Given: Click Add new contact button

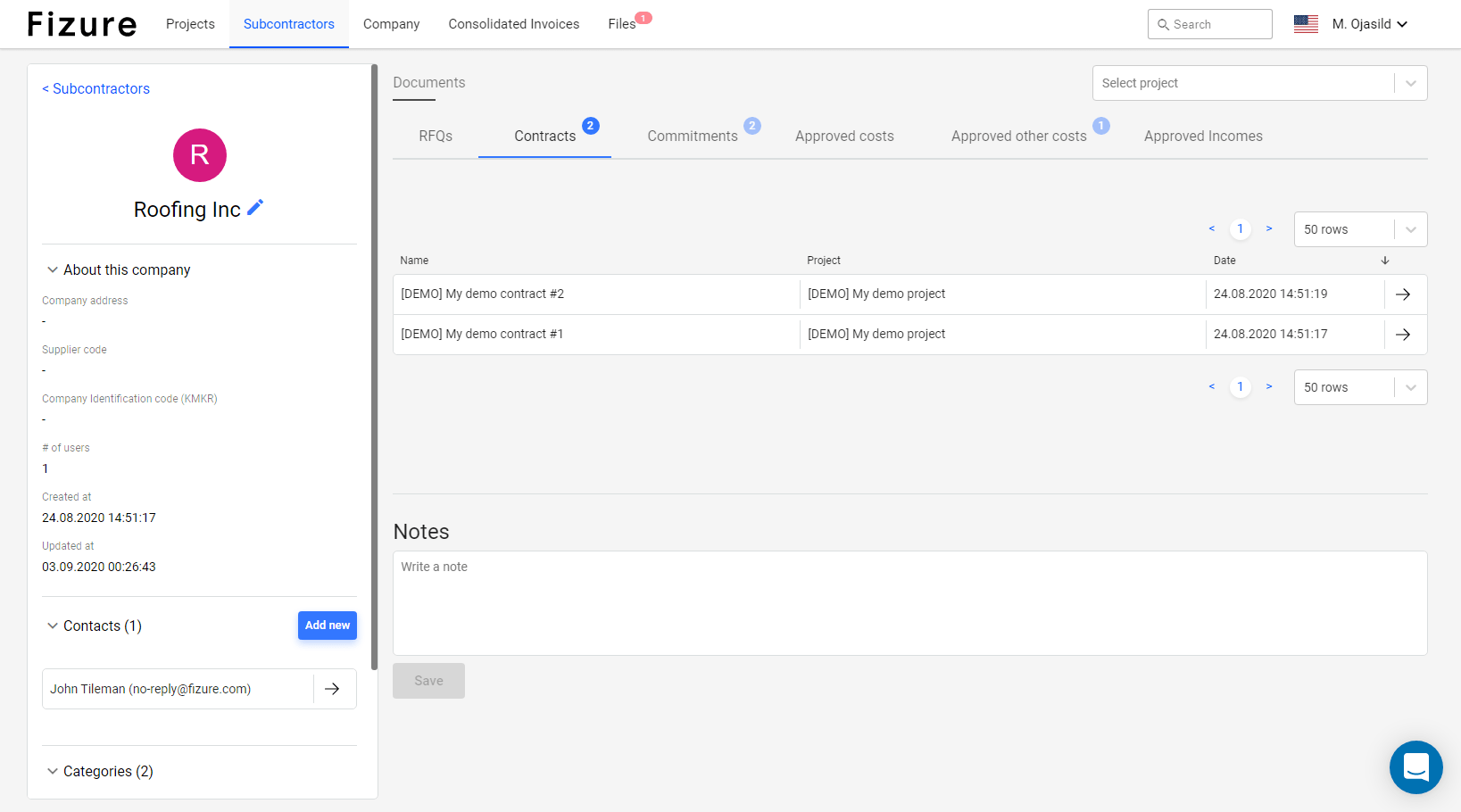Looking at the screenshot, I should 328,626.
